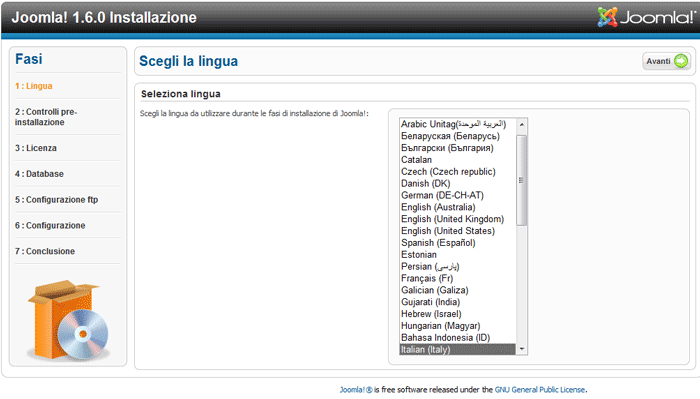
Task: Choose Estonian language
Action: click(458, 254)
